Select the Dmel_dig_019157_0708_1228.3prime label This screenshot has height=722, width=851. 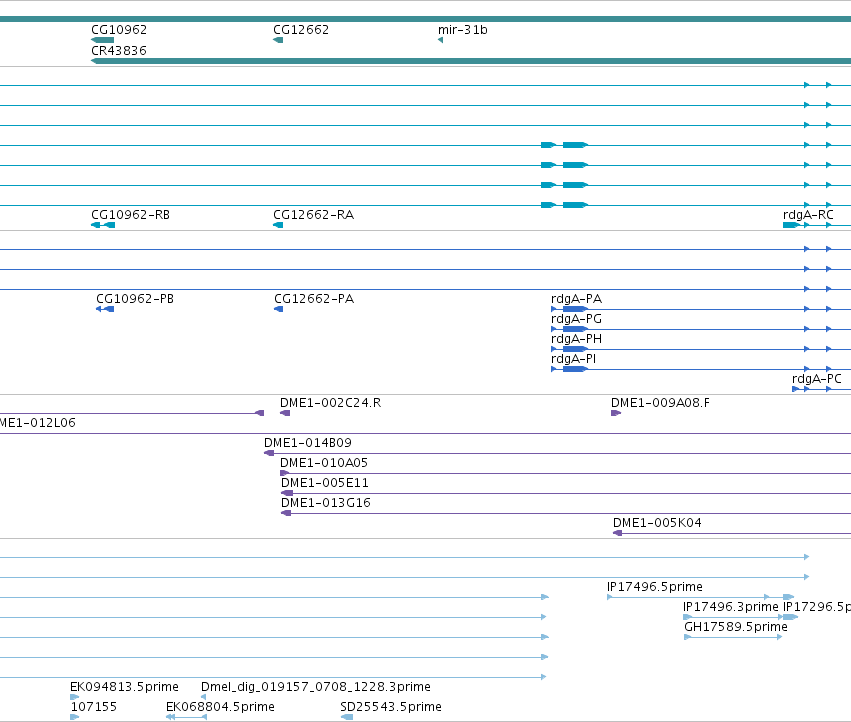point(316,687)
